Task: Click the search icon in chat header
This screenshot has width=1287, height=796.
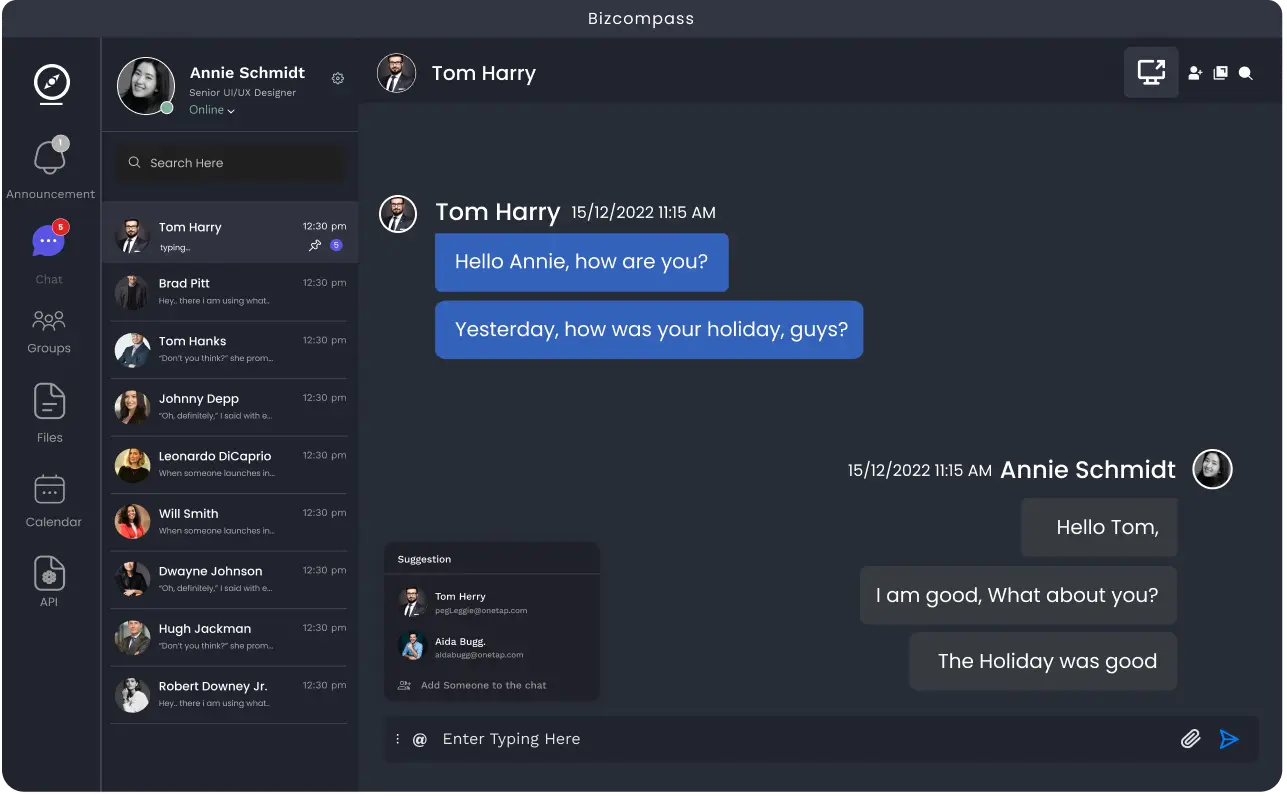Action: (x=1246, y=73)
